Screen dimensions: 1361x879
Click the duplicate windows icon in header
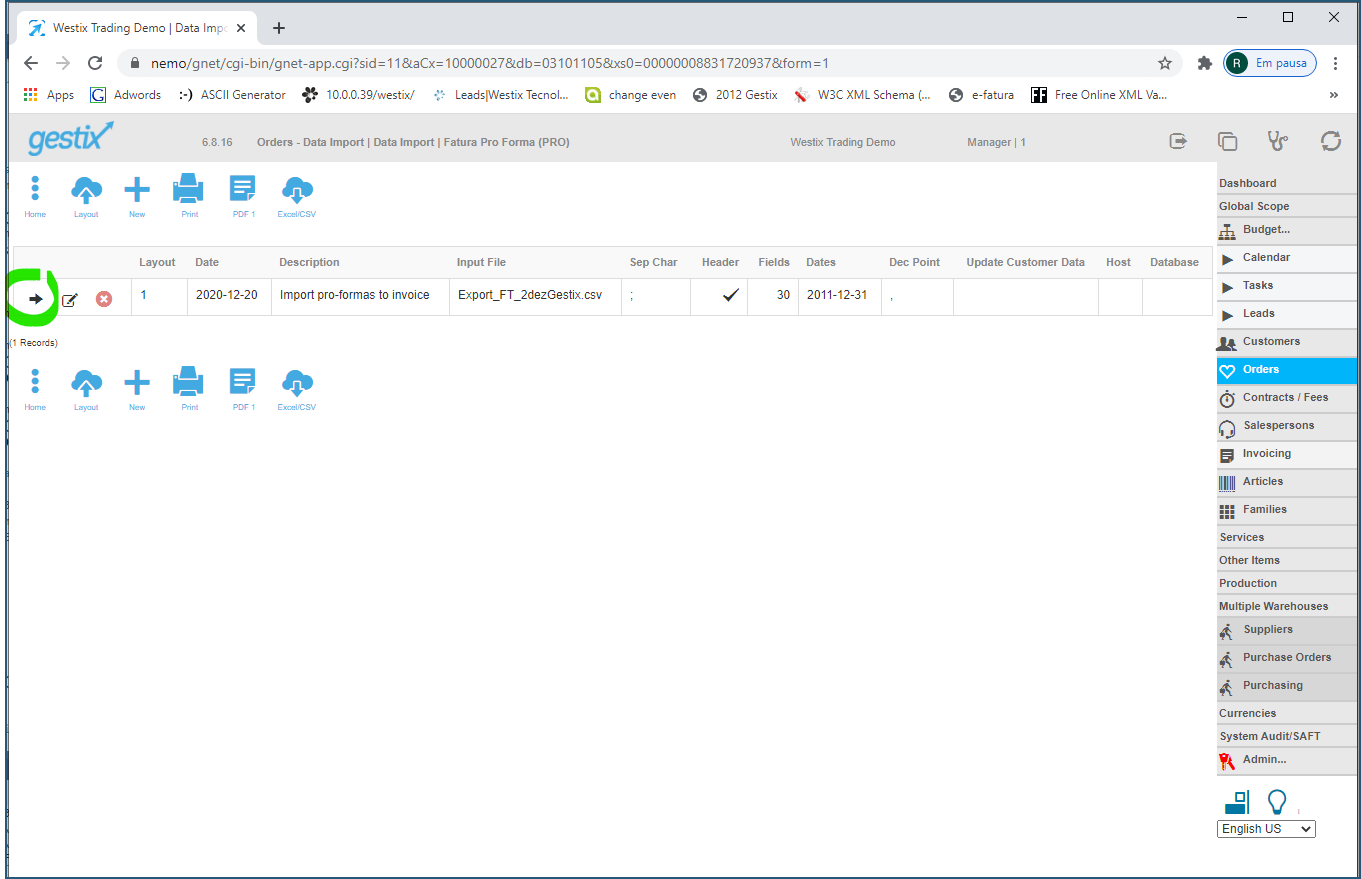tap(1227, 141)
